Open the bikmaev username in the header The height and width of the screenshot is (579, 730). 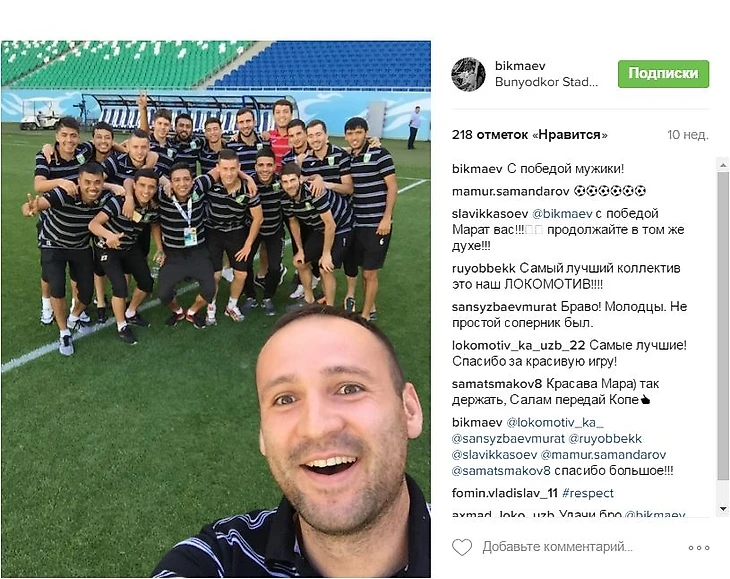(520, 66)
